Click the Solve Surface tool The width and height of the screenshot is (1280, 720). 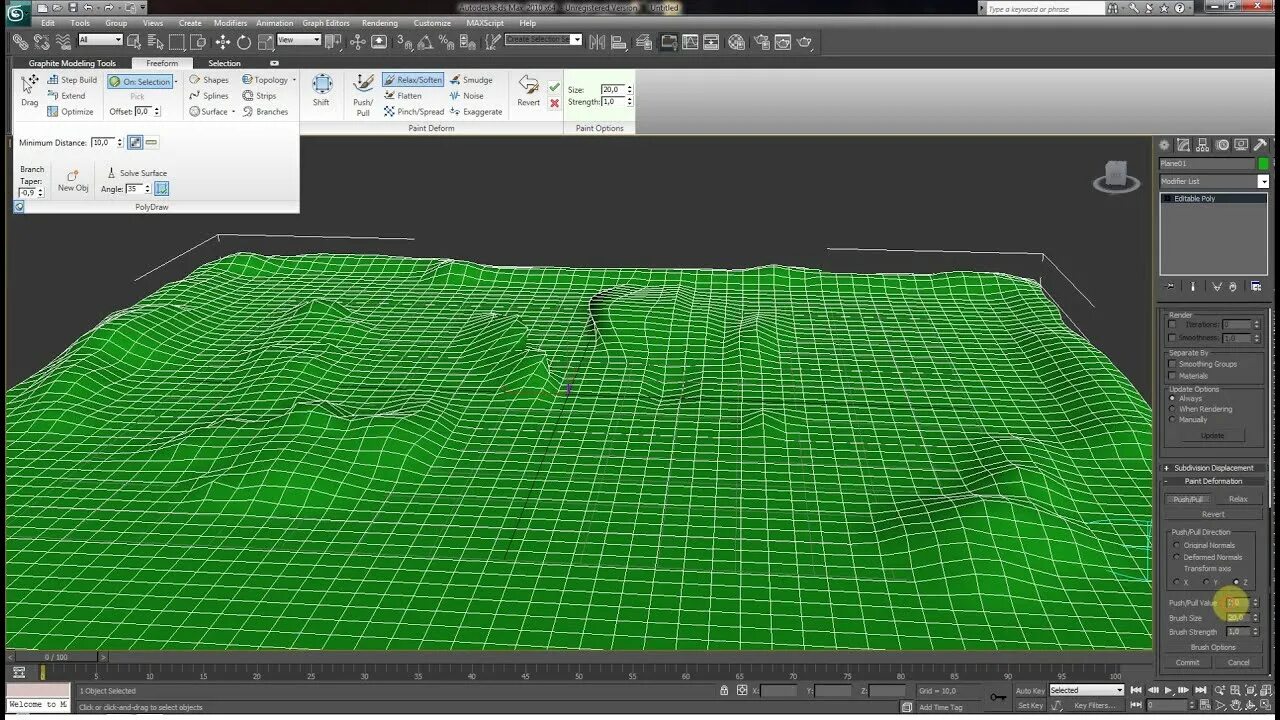(137, 173)
